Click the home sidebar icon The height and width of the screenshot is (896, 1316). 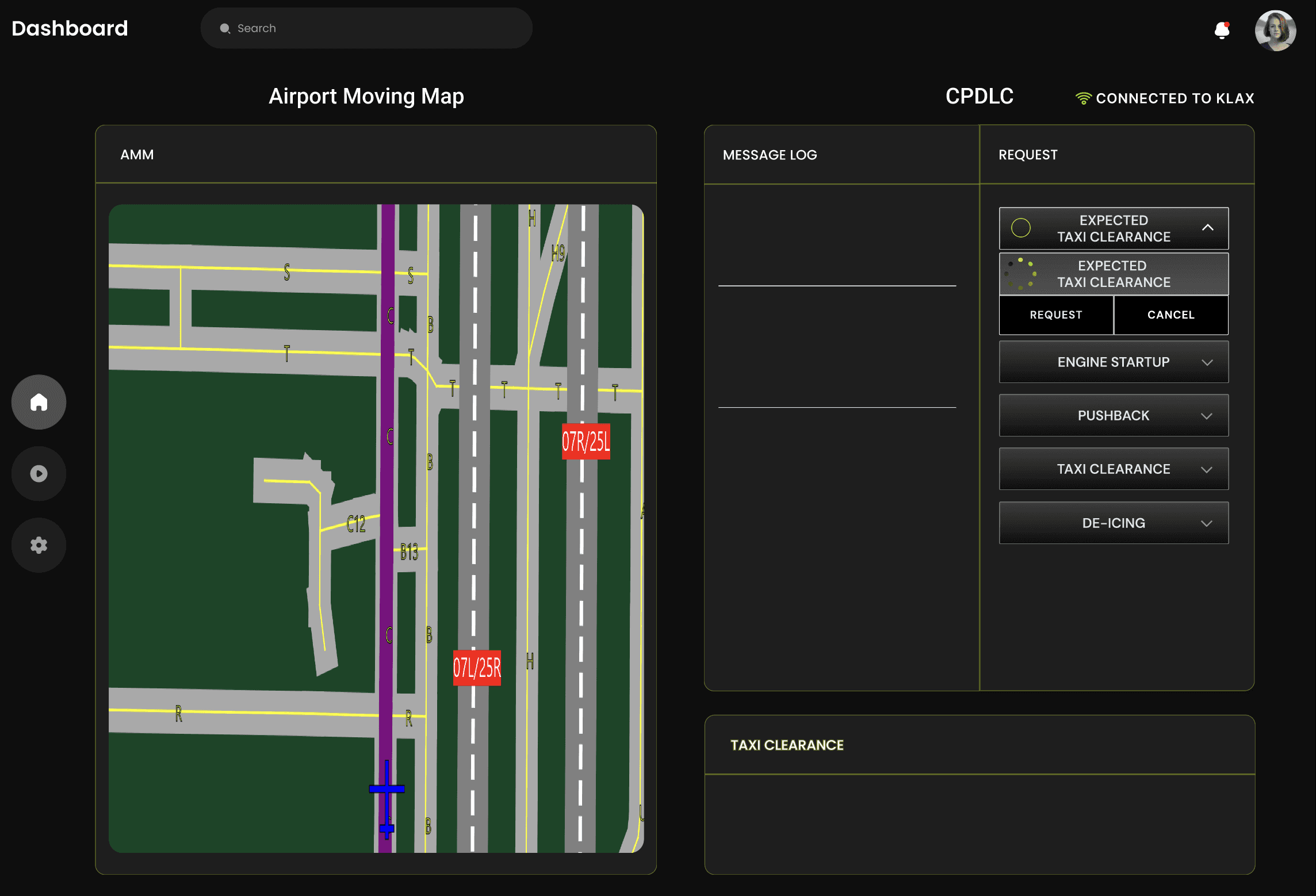tap(39, 402)
